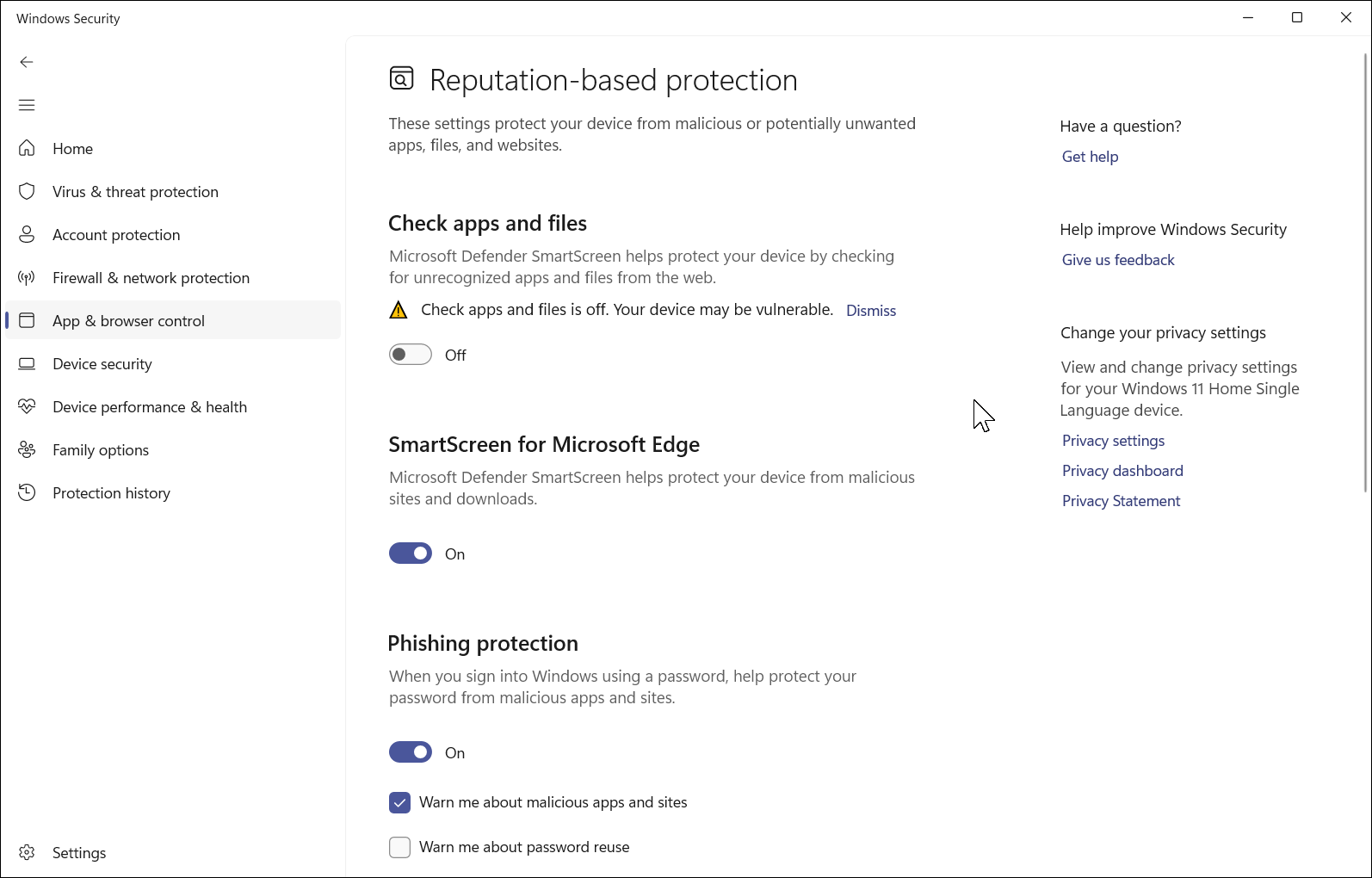Select App & browser control menu item
Image resolution: width=1372 pixels, height=878 pixels.
(128, 321)
